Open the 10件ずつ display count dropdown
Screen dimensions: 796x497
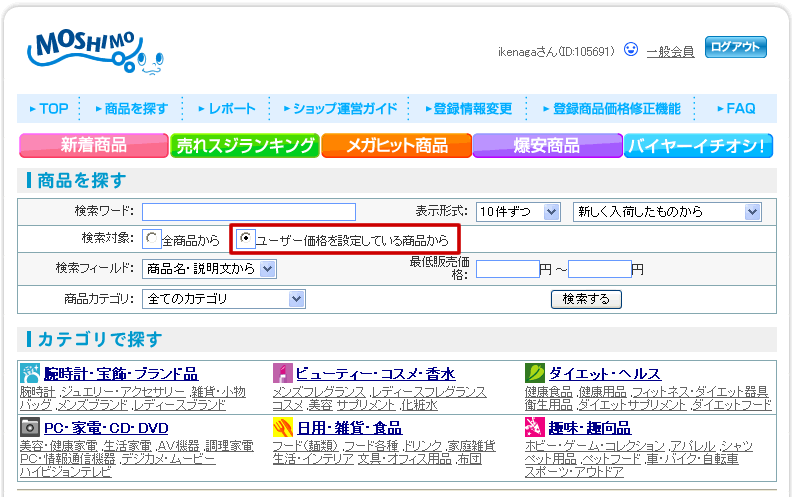coord(517,211)
